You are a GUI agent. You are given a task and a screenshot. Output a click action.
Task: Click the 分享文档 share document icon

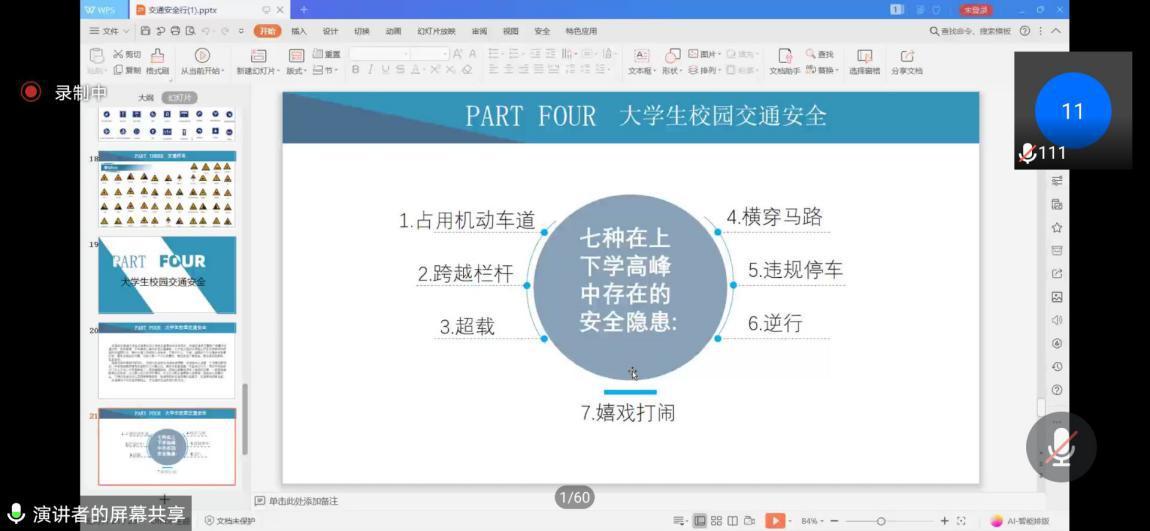(906, 60)
